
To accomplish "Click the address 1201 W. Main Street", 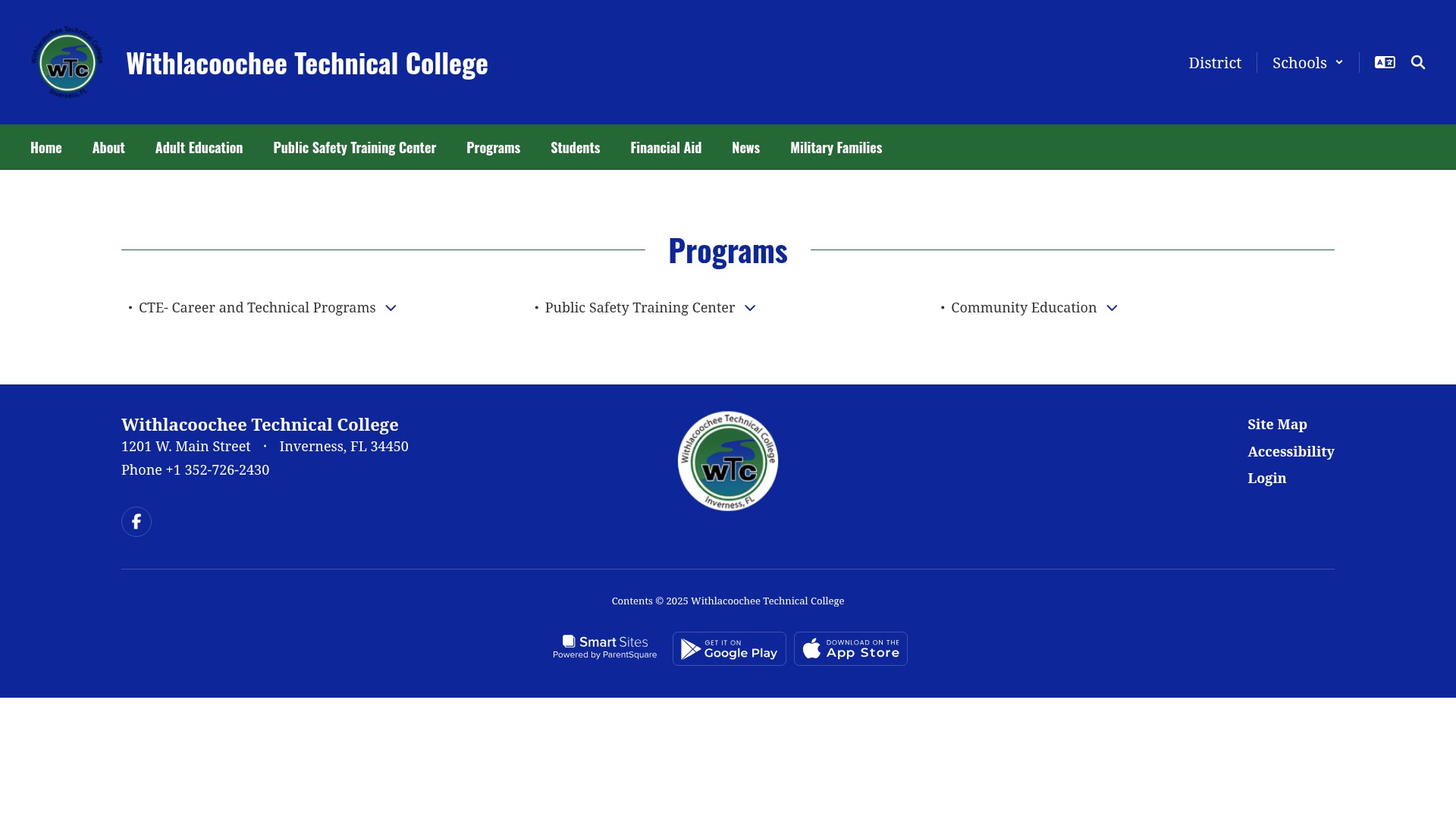I will coord(186,447).
